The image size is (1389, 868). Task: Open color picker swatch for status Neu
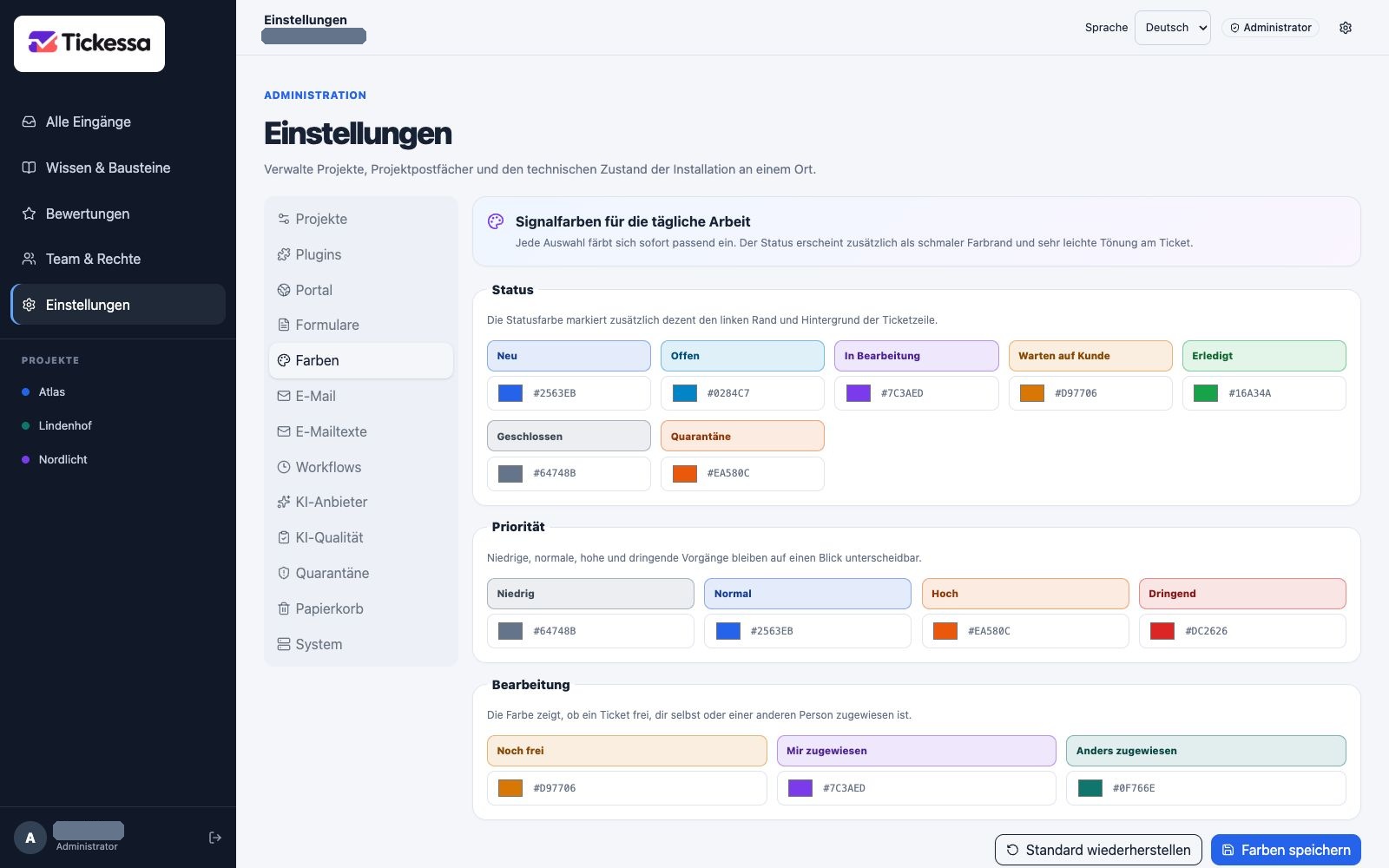(510, 393)
